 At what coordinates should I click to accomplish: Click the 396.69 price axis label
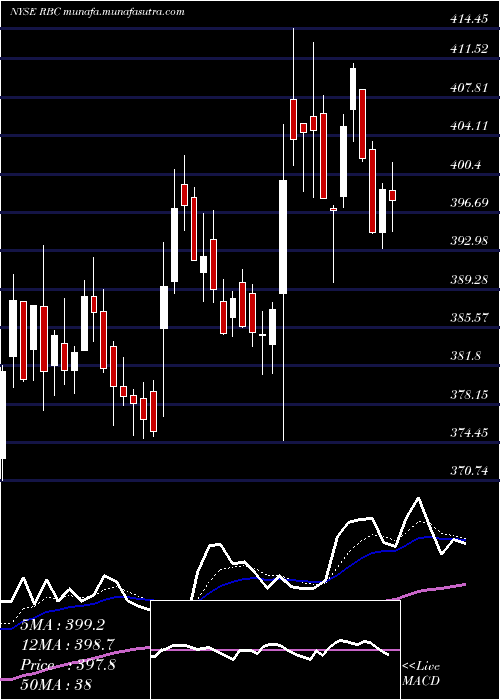click(x=469, y=203)
